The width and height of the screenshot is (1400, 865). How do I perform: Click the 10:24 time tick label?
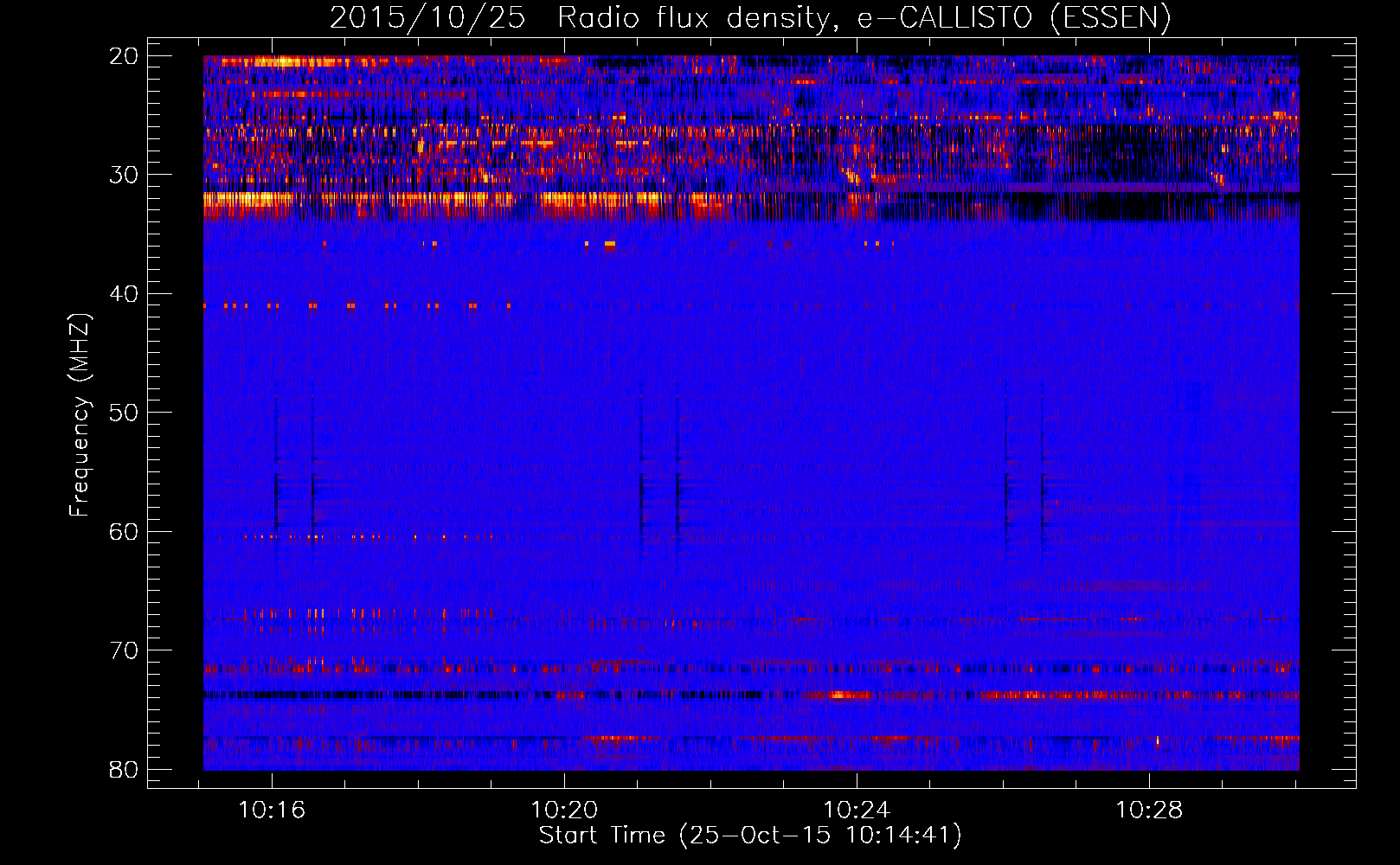857,811
